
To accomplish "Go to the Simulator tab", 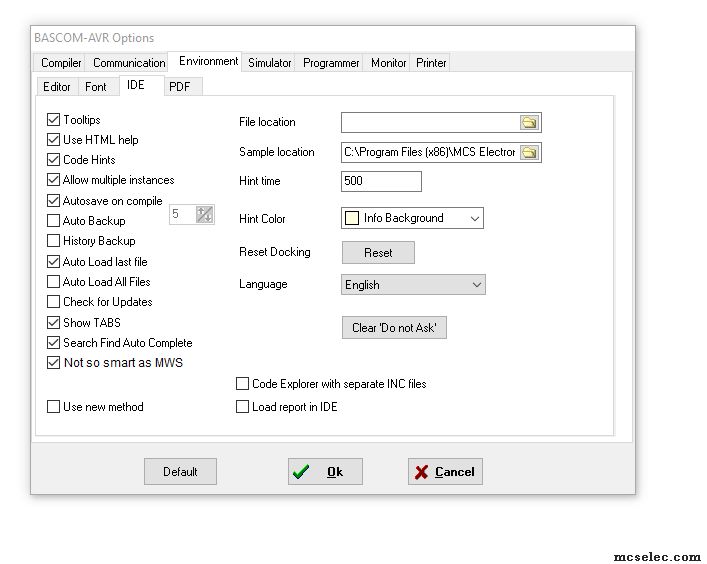I will (270, 63).
